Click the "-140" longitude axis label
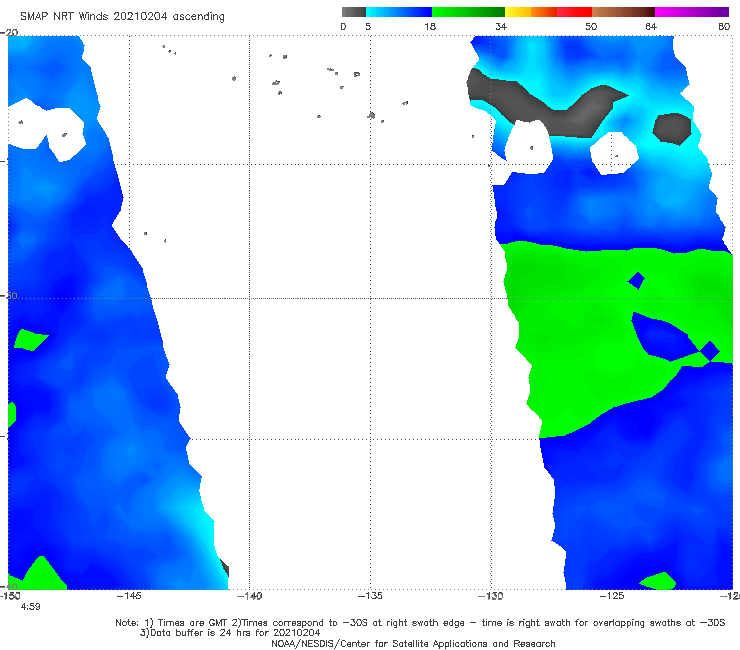 pos(249,596)
